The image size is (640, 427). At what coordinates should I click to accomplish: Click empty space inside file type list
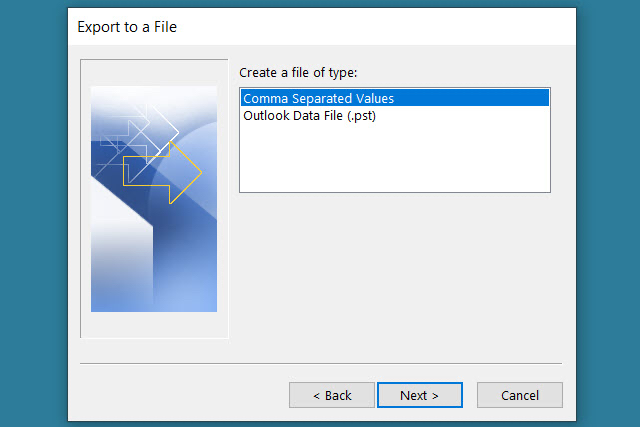tap(395, 160)
